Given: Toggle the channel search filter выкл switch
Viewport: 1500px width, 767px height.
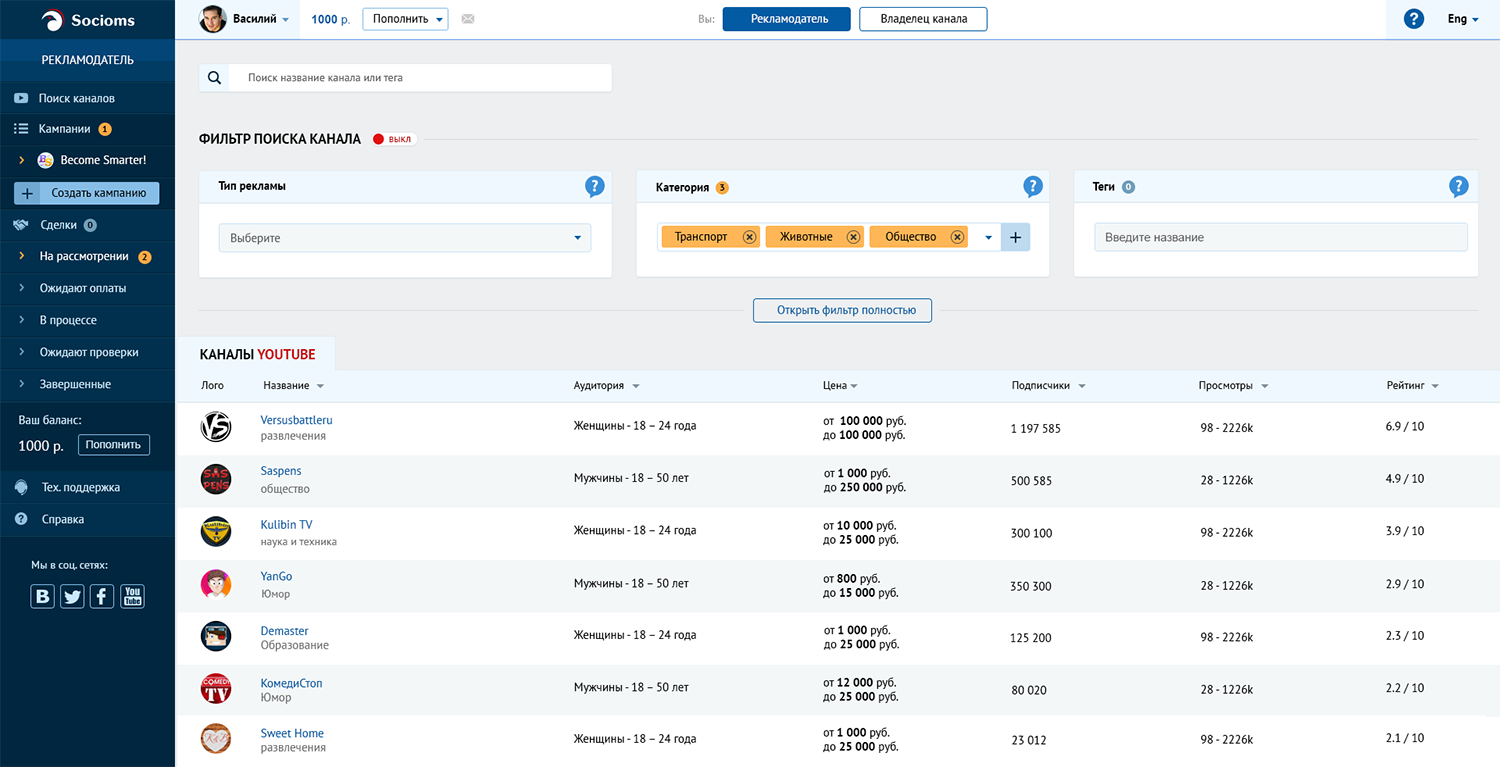Looking at the screenshot, I should click(x=393, y=139).
